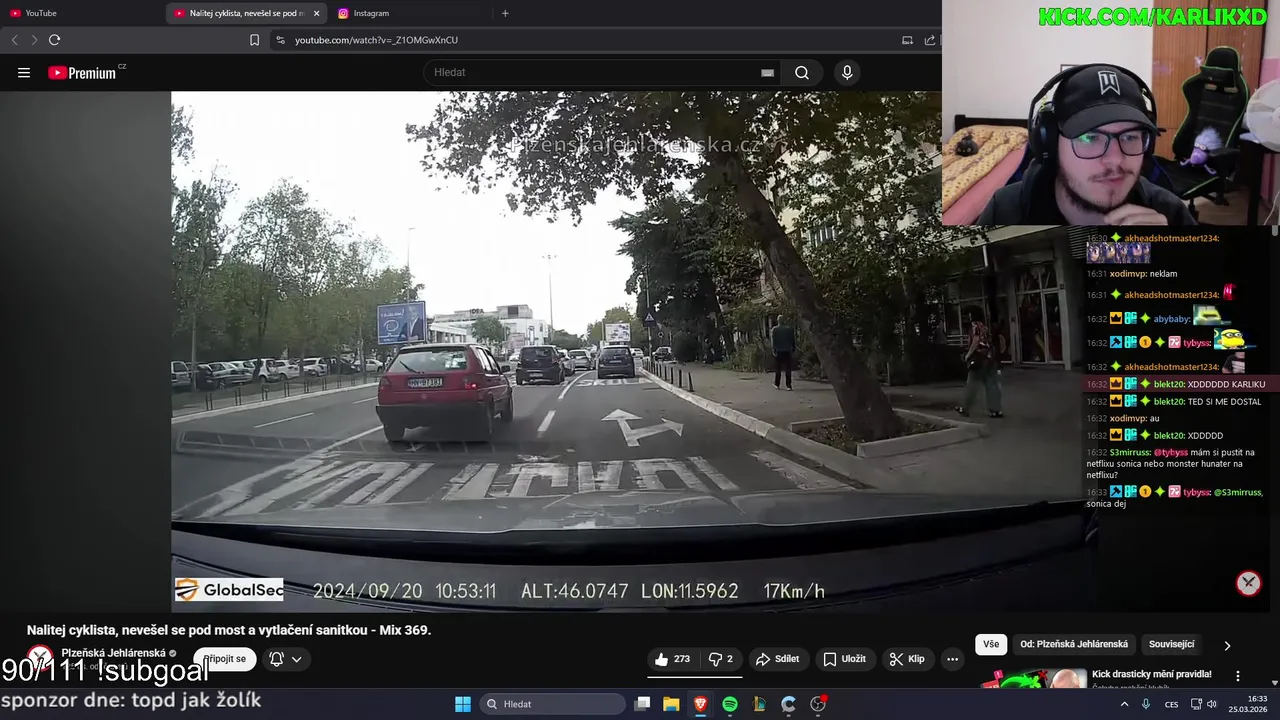Viewport: 1280px width, 720px height.
Task: Close the Nalitej cyklista tab
Action: 317,13
